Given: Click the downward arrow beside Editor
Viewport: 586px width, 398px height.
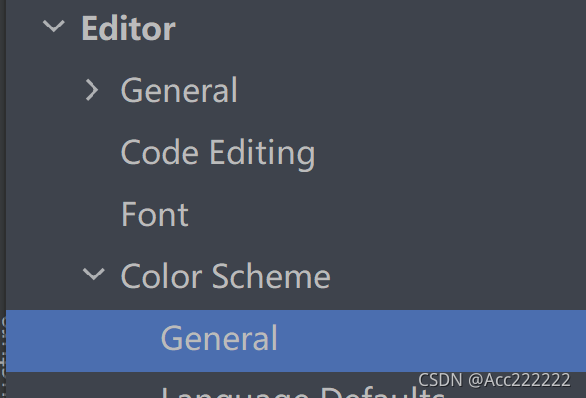Looking at the screenshot, I should coord(54,26).
